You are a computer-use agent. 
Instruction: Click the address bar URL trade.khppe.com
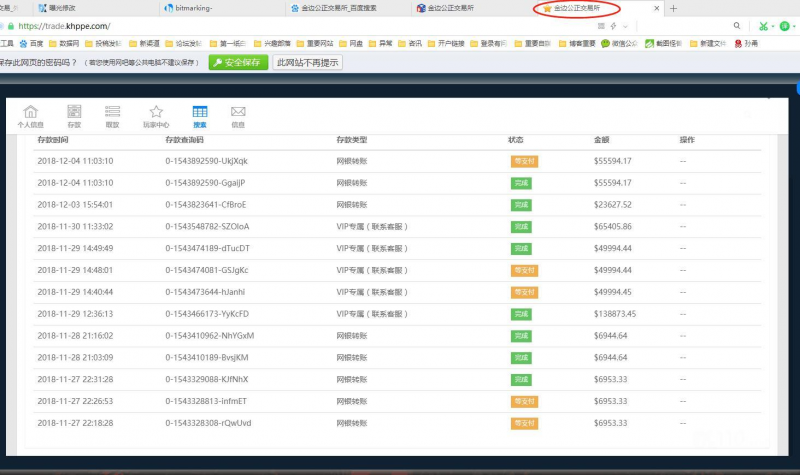point(64,26)
